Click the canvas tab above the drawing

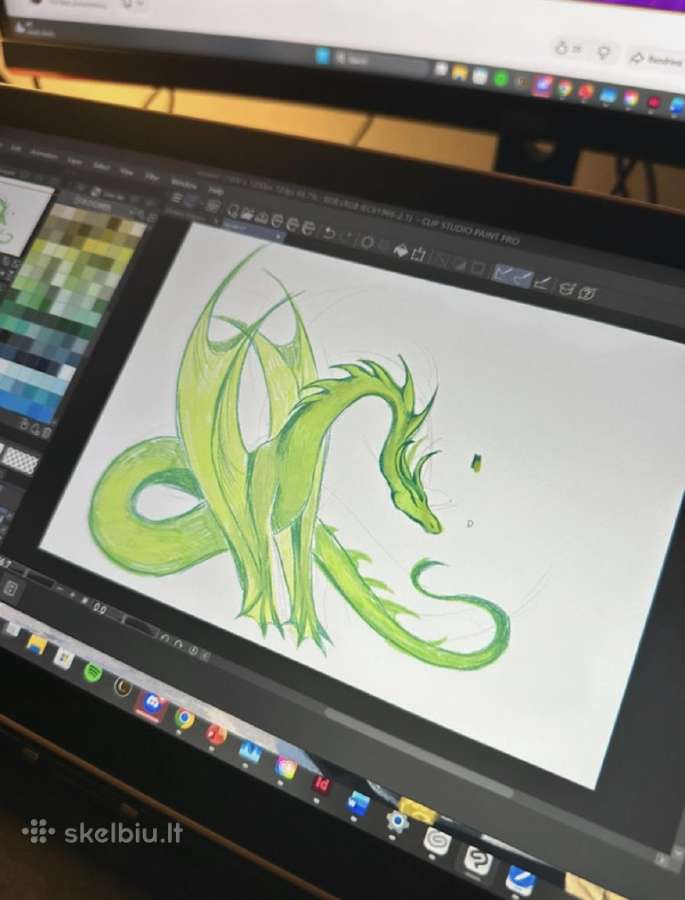253,229
